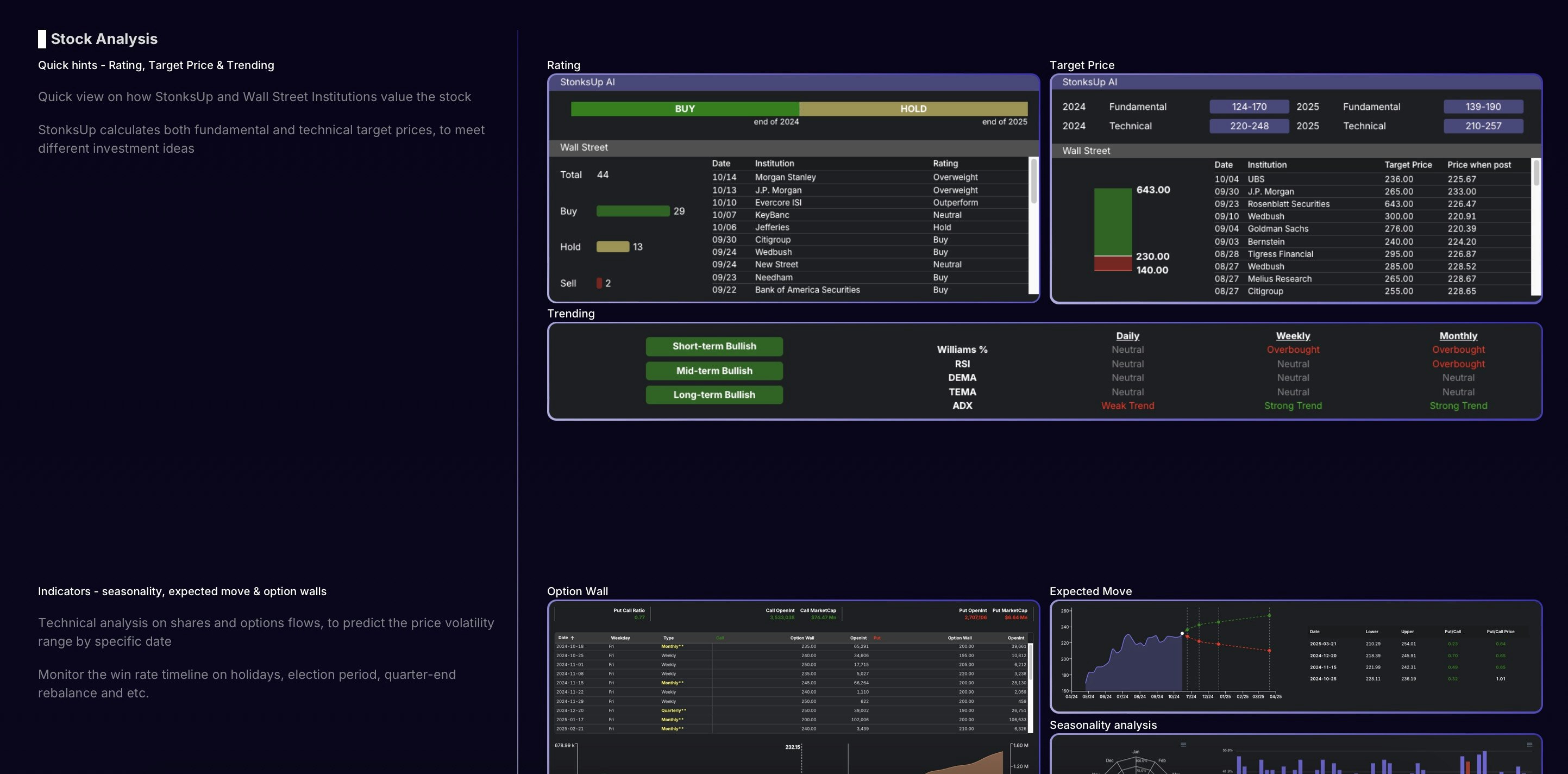Select the Monthly trending column header
Viewport: 1568px width, 774px height.
(1458, 336)
